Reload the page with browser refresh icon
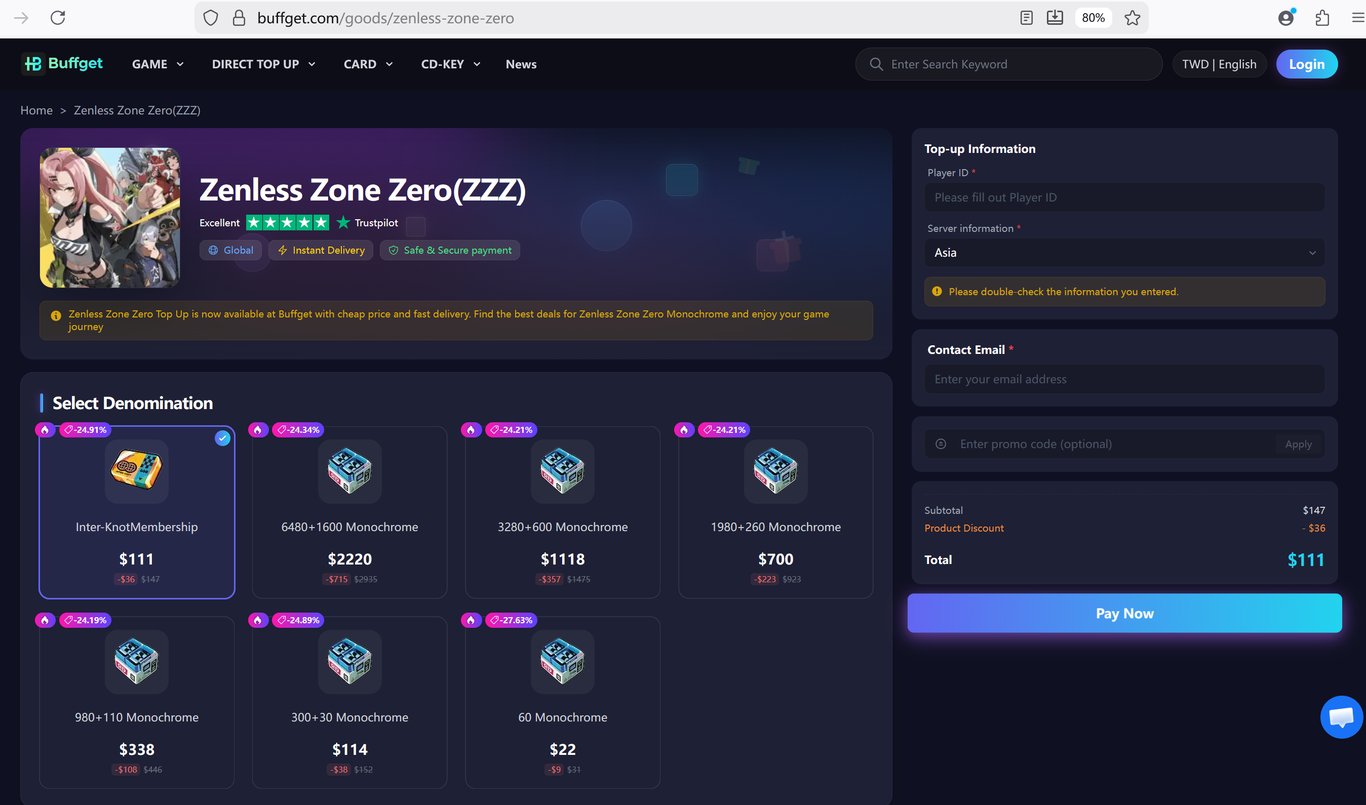This screenshot has height=805, width=1366. pyautogui.click(x=58, y=18)
